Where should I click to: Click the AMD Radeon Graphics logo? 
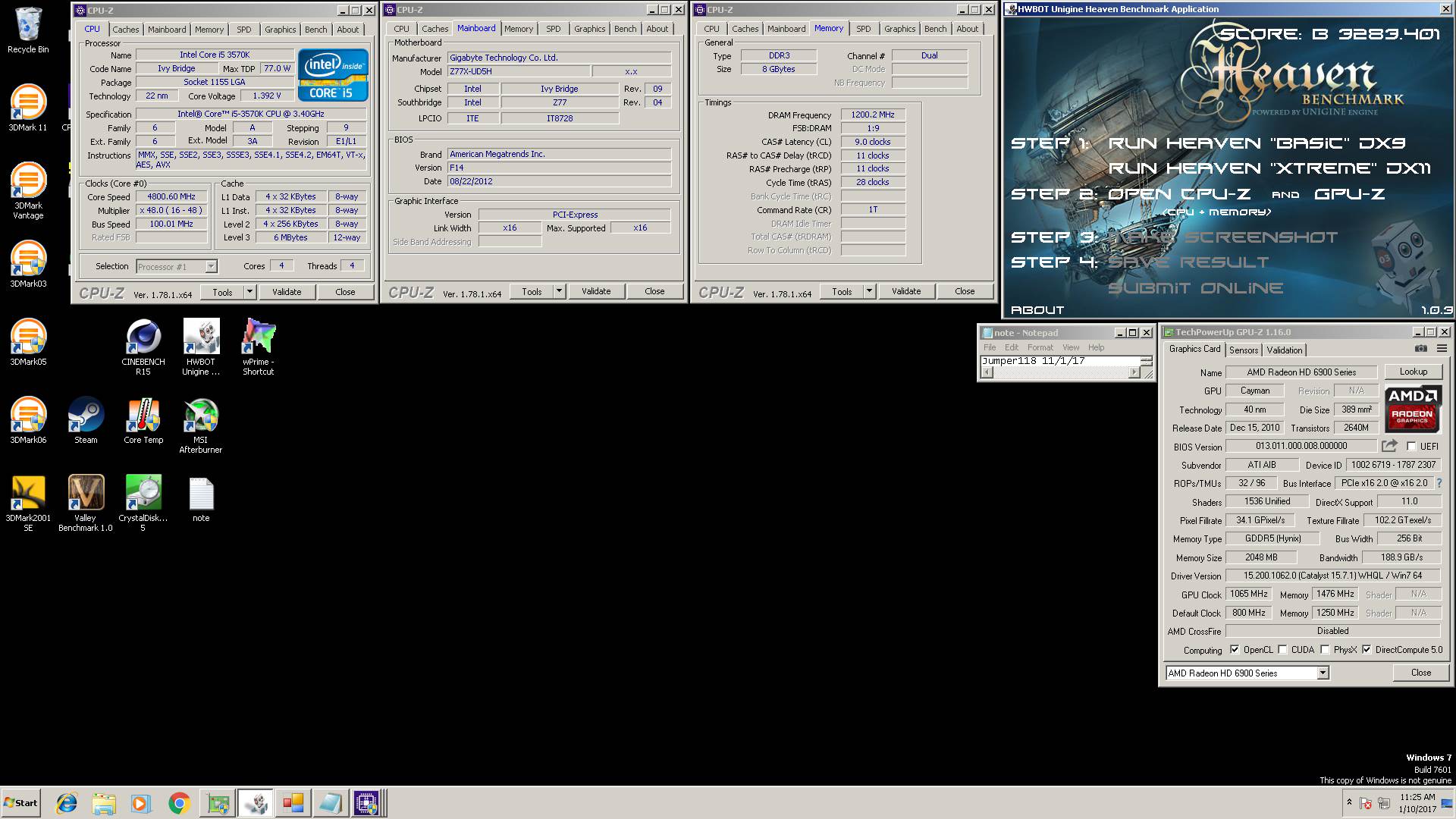(x=1413, y=409)
